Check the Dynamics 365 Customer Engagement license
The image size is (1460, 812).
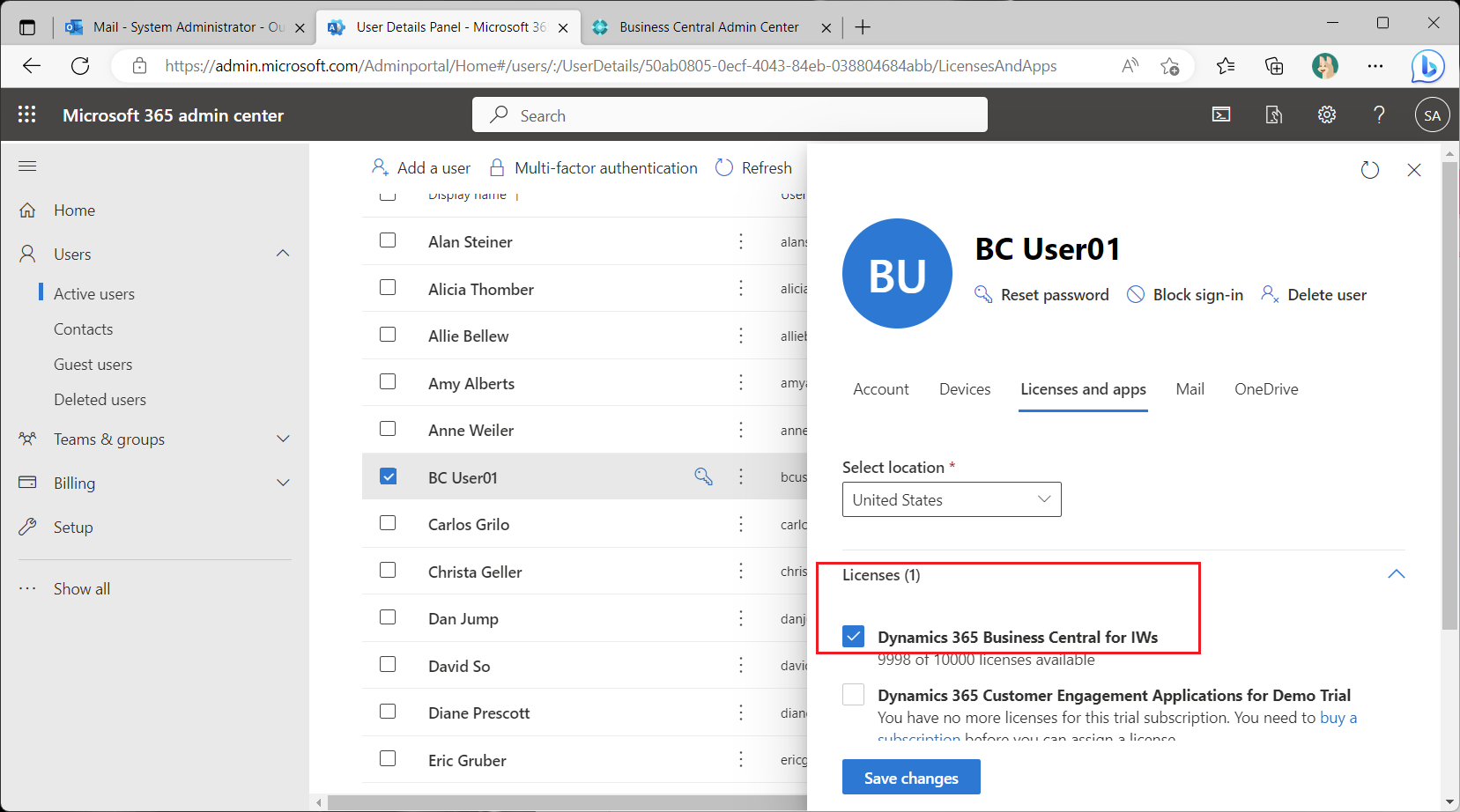click(853, 694)
